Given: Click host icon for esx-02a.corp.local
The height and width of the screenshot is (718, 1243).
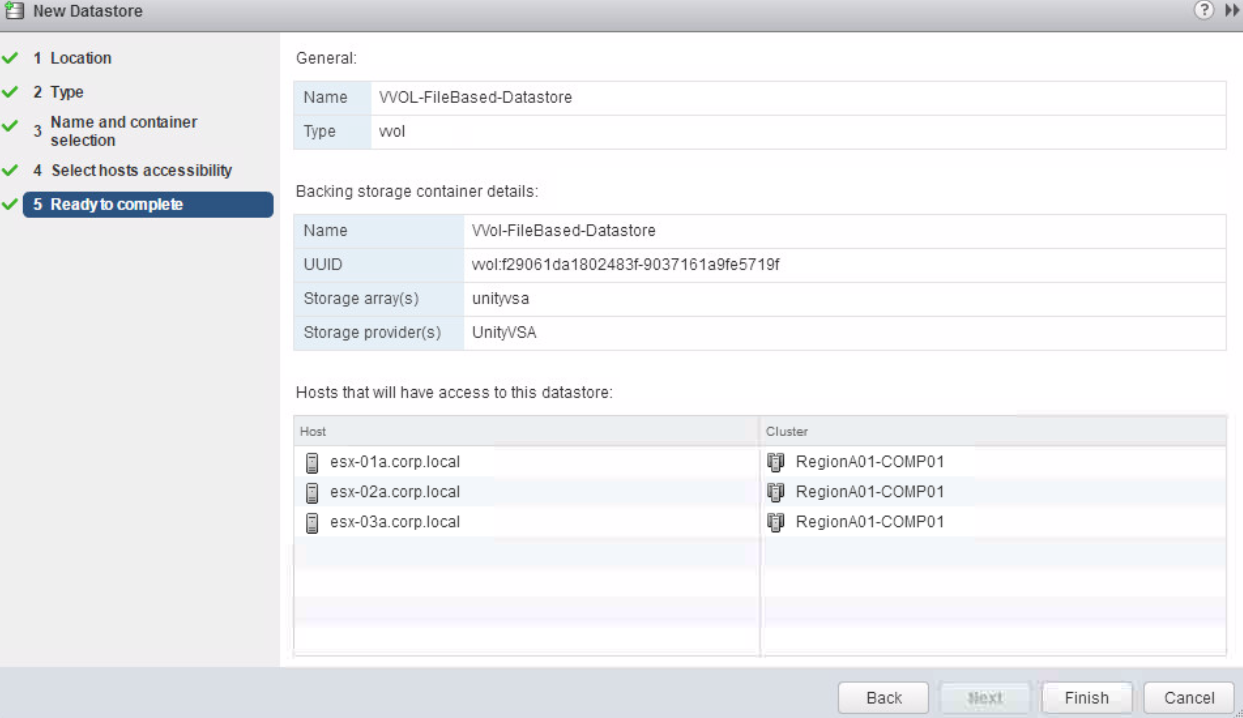Looking at the screenshot, I should (x=312, y=492).
